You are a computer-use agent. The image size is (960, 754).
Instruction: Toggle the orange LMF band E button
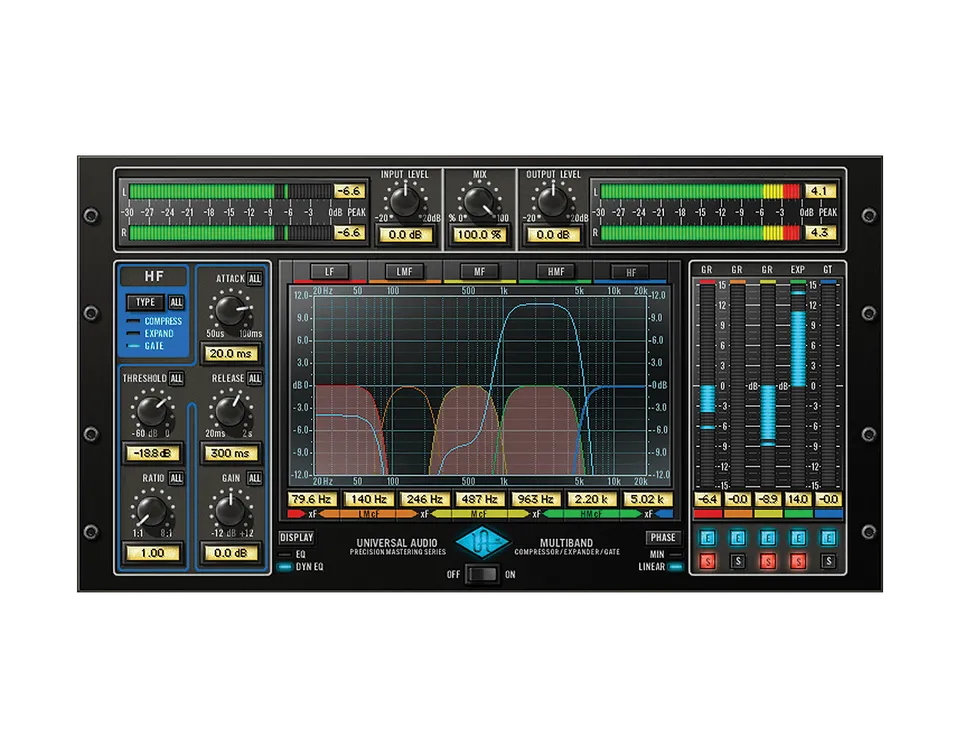tap(738, 538)
